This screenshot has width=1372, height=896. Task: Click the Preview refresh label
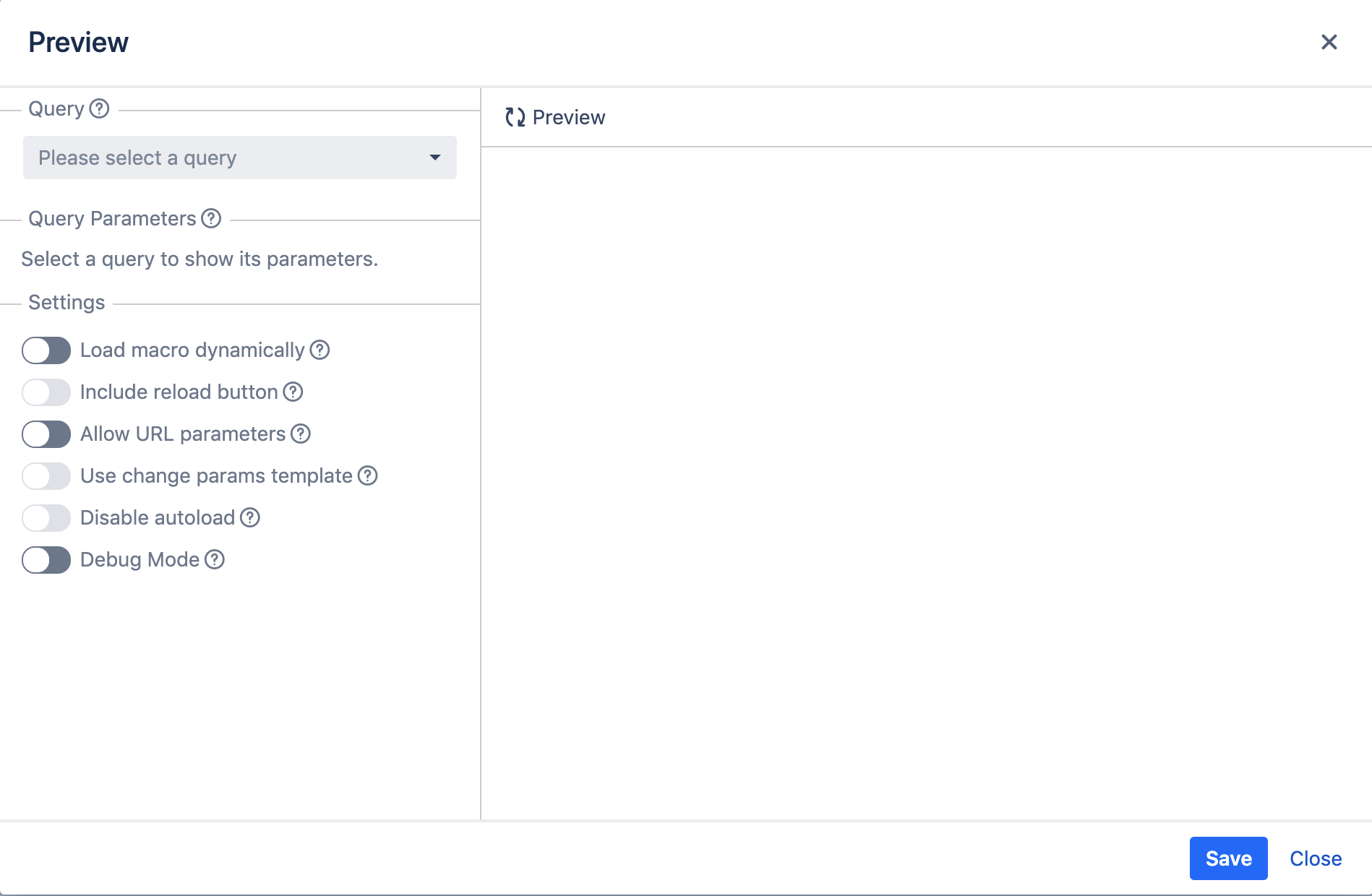pos(569,118)
